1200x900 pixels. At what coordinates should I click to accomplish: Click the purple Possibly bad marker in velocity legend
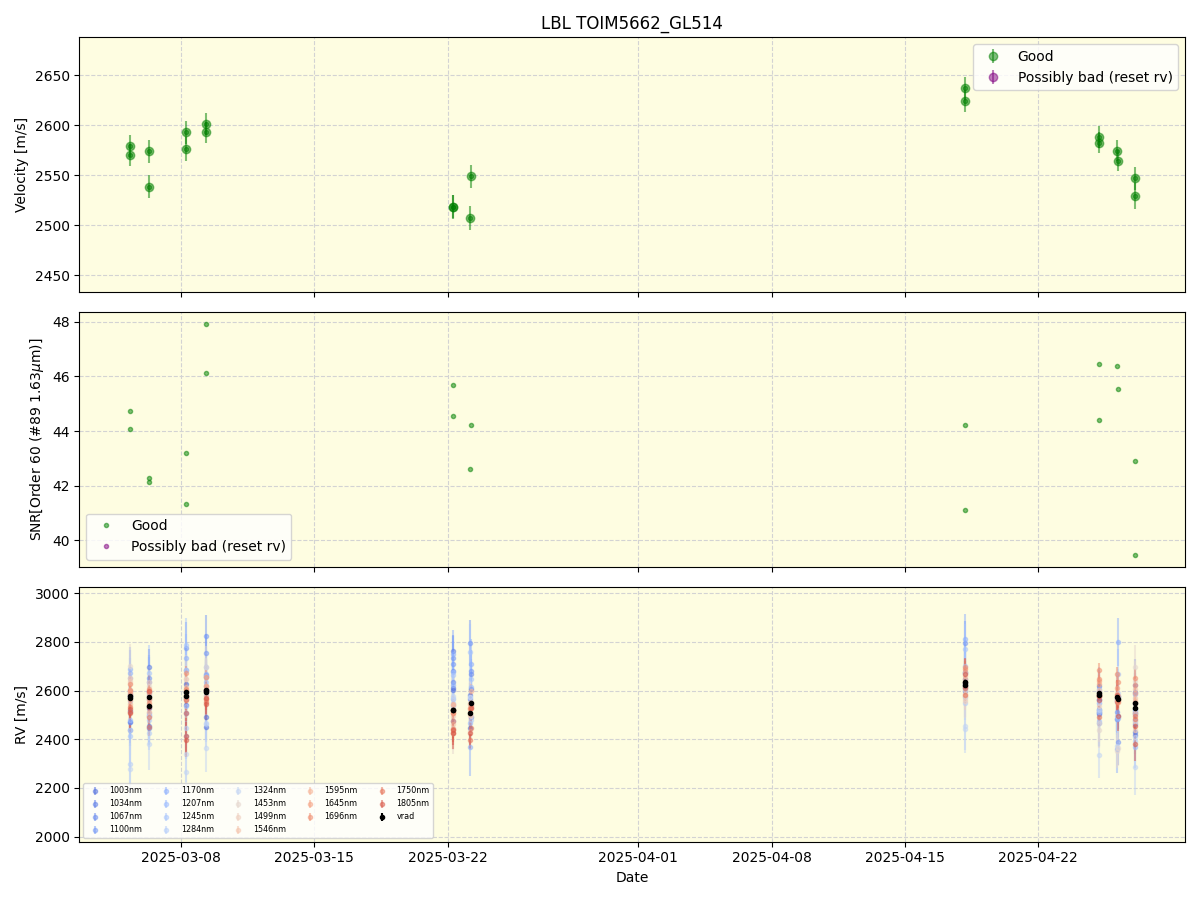click(x=993, y=77)
